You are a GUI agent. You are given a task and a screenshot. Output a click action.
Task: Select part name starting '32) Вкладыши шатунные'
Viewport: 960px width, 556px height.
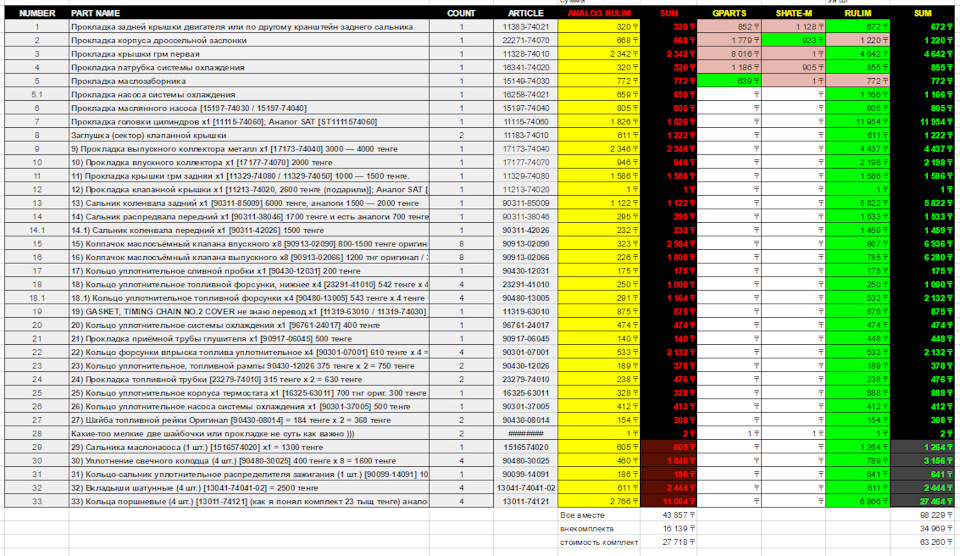[x=249, y=487]
